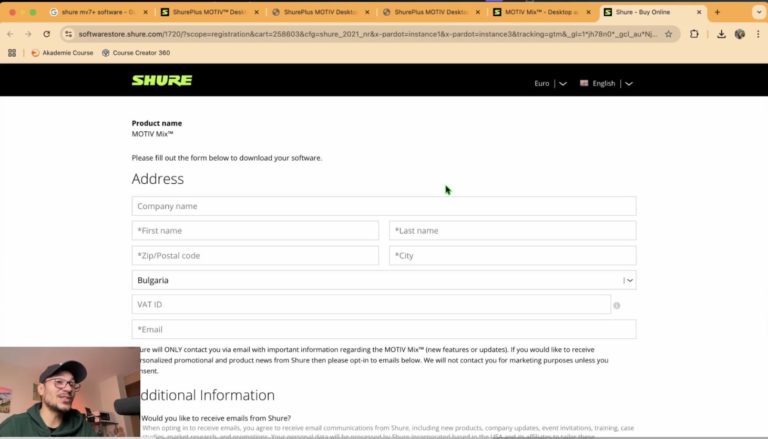Open the English language dropdown
768x439 pixels.
coord(606,84)
